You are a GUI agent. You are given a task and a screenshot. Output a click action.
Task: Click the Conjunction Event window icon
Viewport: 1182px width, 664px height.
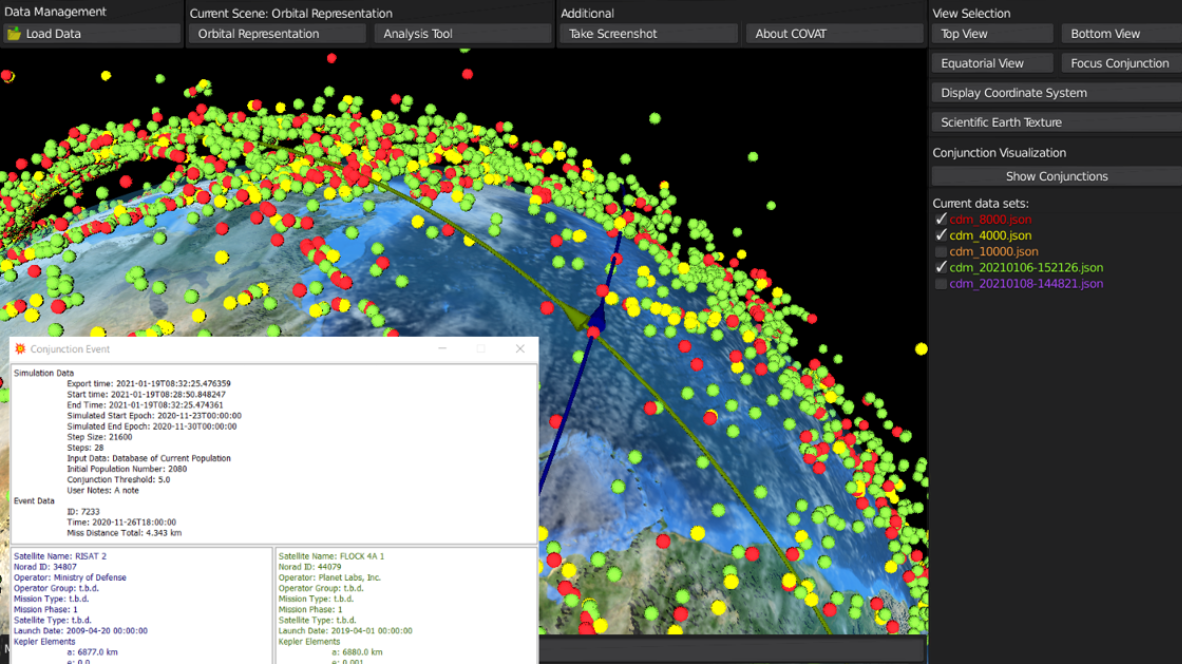tap(20, 349)
